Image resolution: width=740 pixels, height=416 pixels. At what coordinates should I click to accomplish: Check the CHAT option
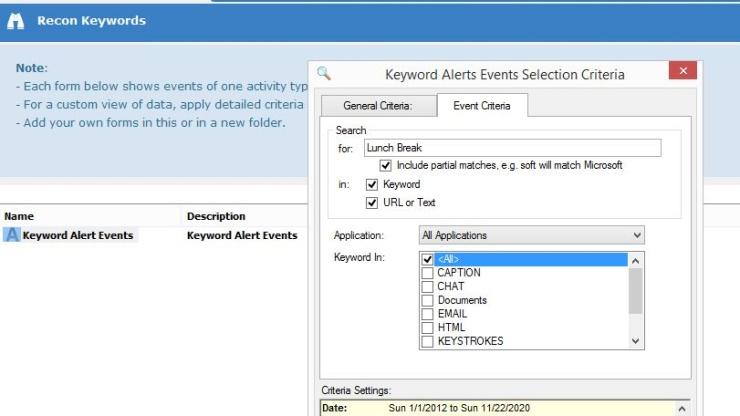point(427,287)
